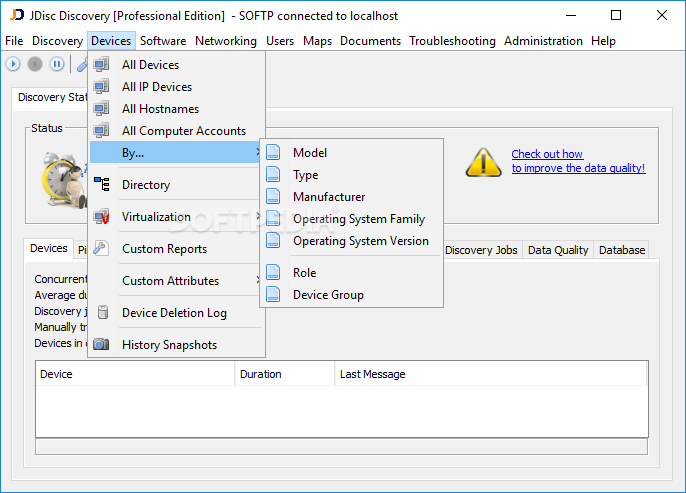Switch to the Database tab
686x493 pixels.
click(622, 250)
